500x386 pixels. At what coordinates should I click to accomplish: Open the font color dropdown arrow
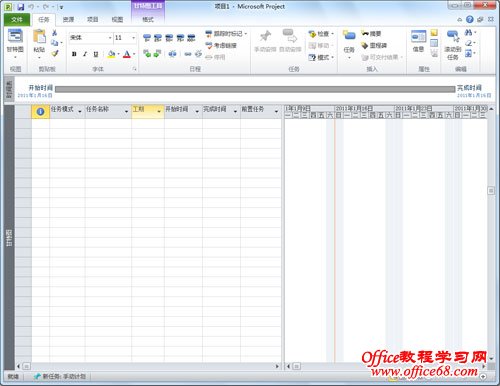[134, 54]
